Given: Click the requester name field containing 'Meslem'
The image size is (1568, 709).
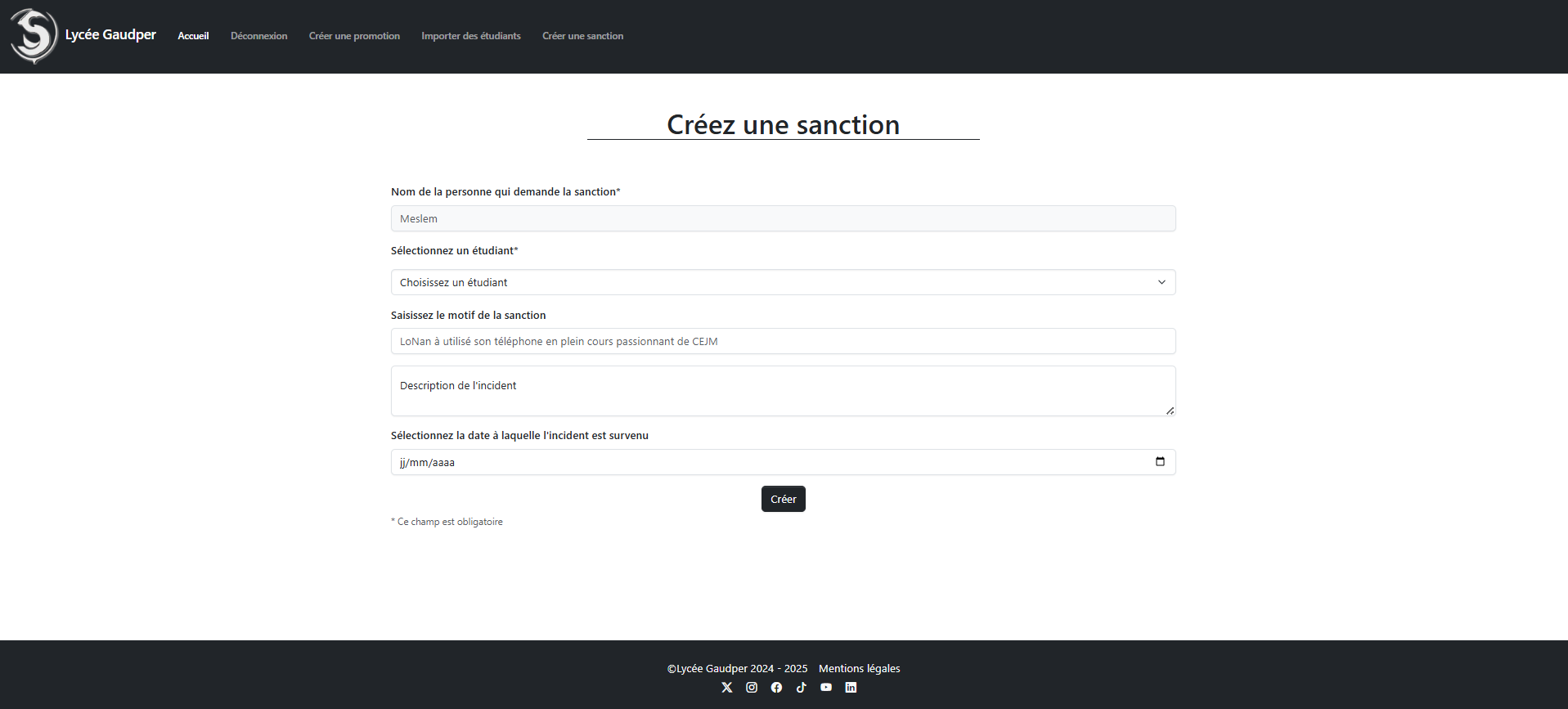Looking at the screenshot, I should (x=783, y=218).
